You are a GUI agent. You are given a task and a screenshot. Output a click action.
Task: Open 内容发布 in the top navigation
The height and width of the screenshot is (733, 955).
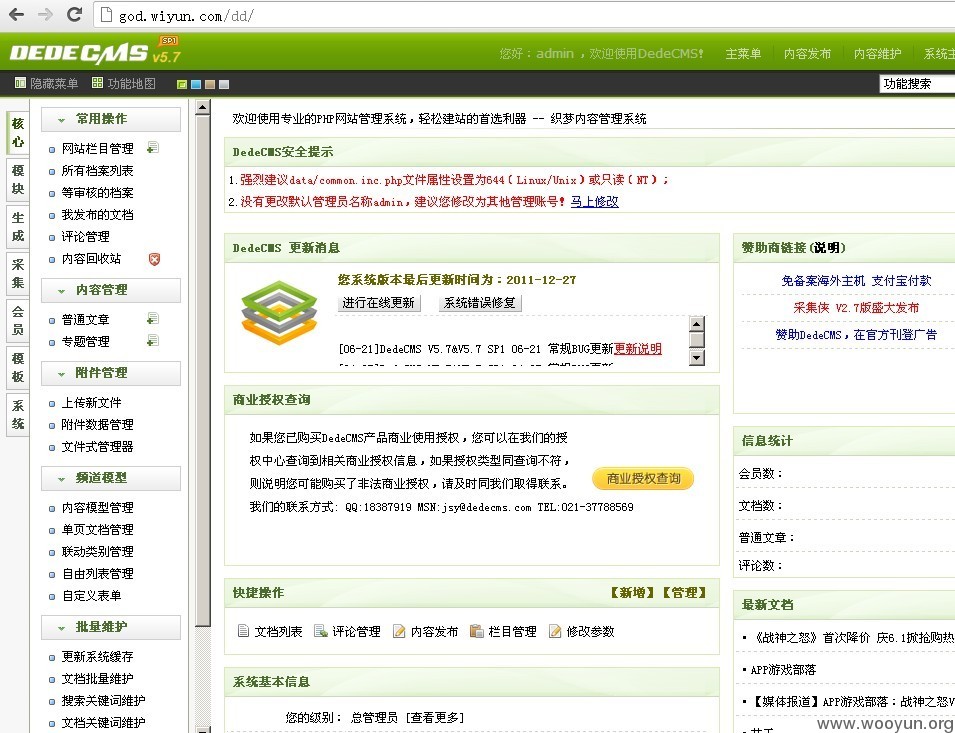807,54
